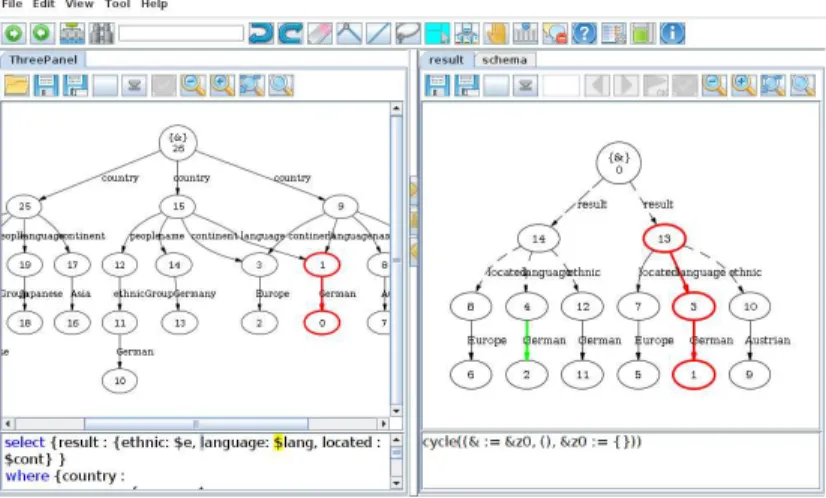
Task: Click the down arrow of left graph scrollbar
Action: (x=397, y=411)
